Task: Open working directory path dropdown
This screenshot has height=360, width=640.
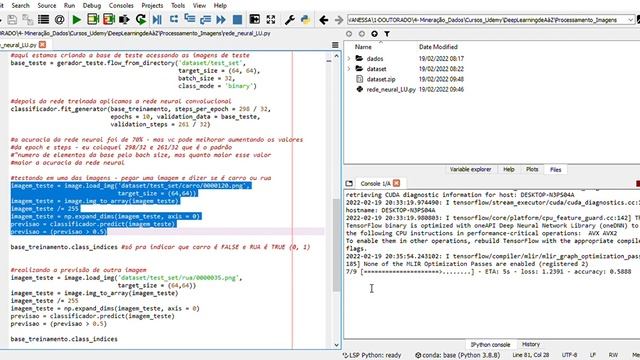Action: tap(631, 20)
